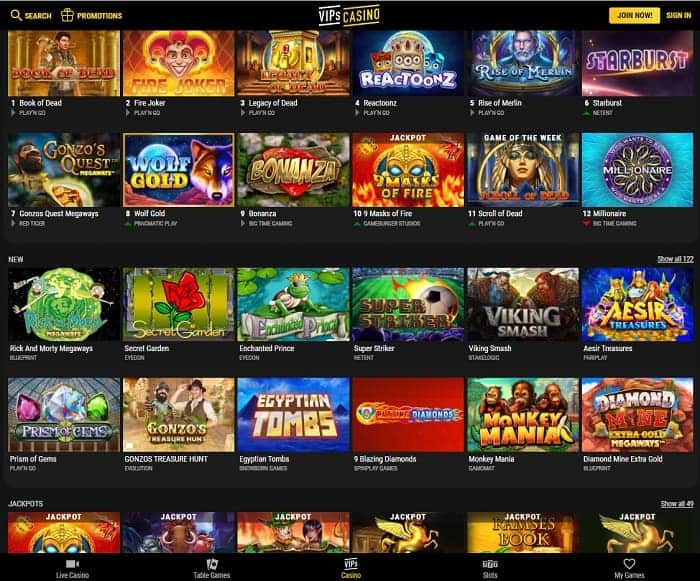Open Rick And Morty Megaways thumbnail

(x=64, y=304)
